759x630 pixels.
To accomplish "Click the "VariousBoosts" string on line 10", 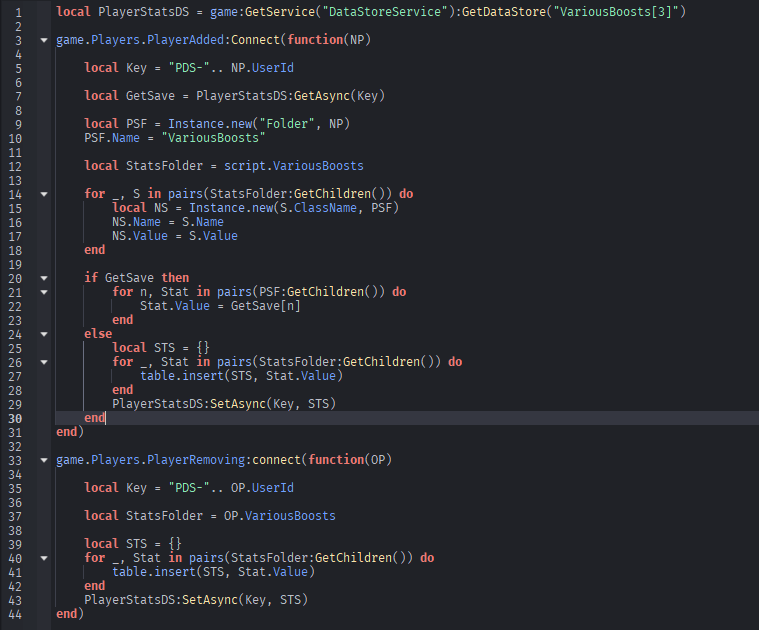I will pos(213,138).
